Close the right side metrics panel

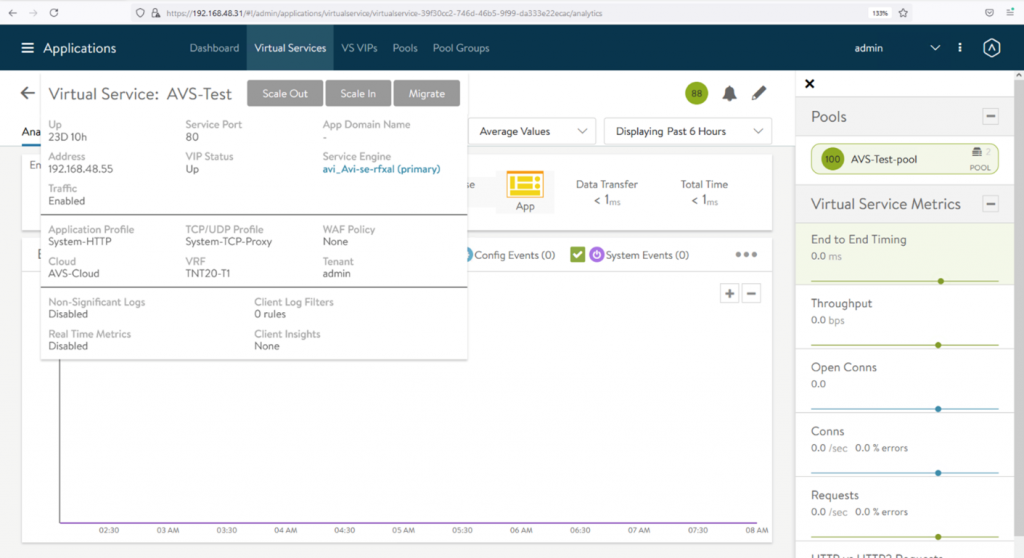pyautogui.click(x=810, y=84)
